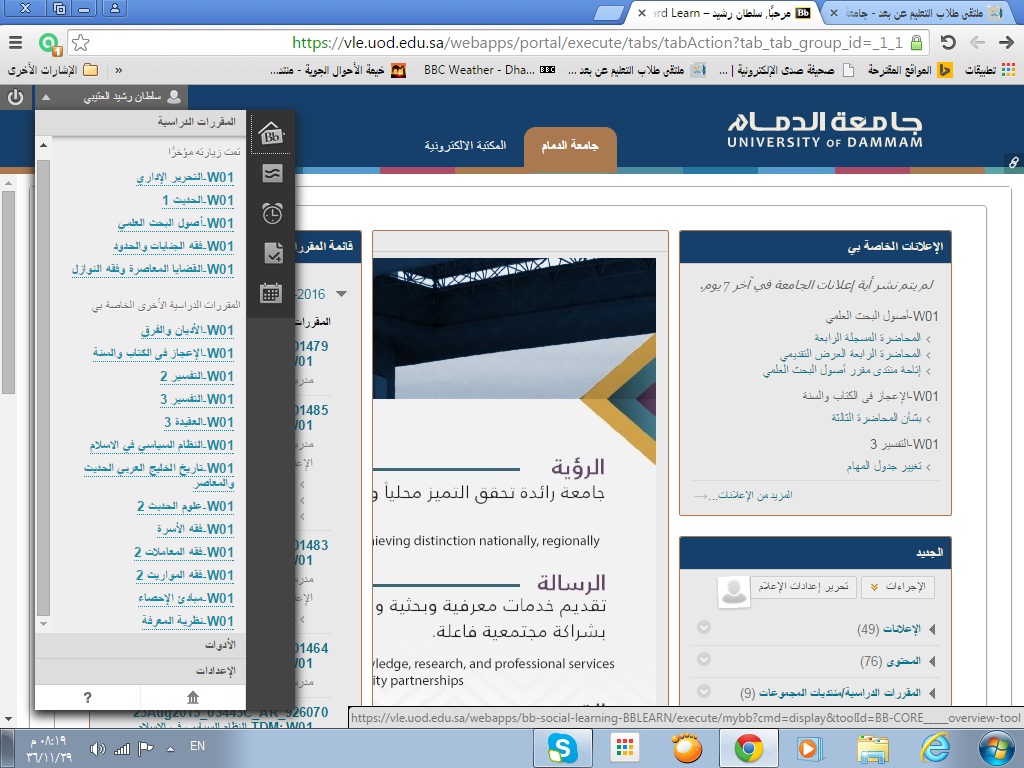Click the institution home icon at menu bottom
The image size is (1024, 768).
(193, 697)
